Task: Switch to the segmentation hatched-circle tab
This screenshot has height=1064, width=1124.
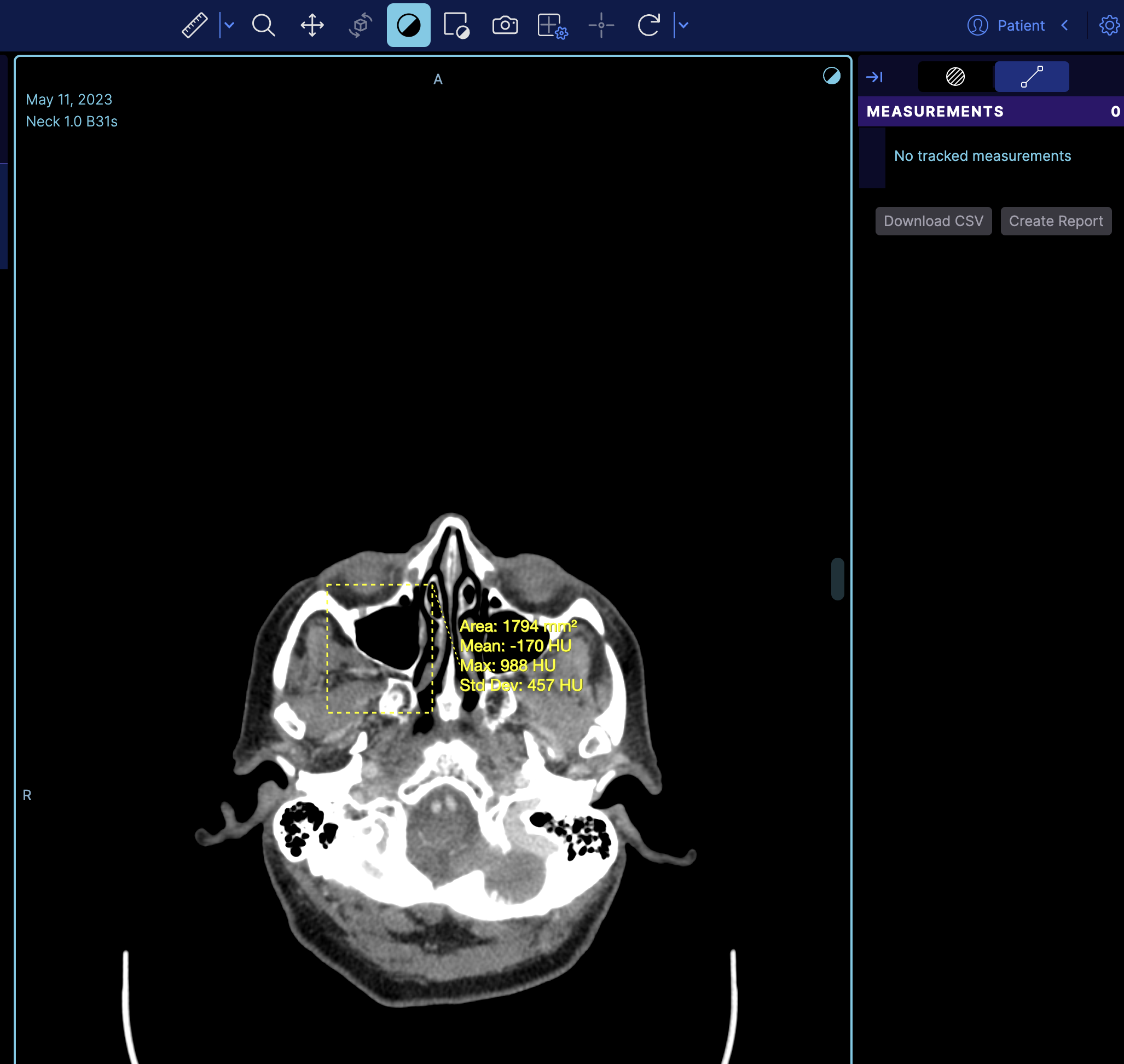Action: click(955, 77)
